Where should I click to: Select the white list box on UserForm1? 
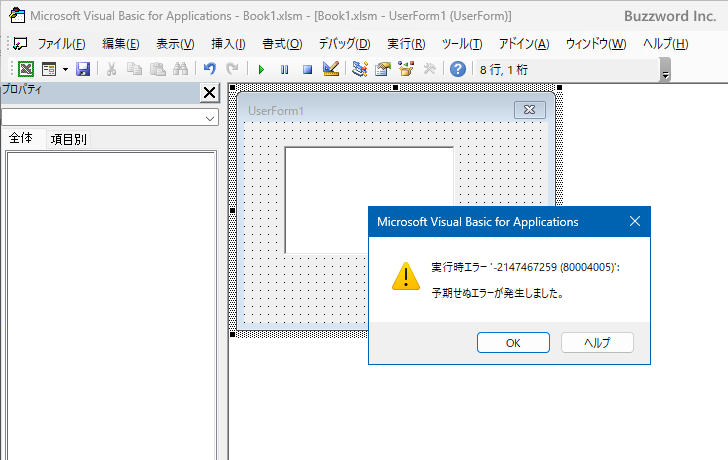[369, 200]
